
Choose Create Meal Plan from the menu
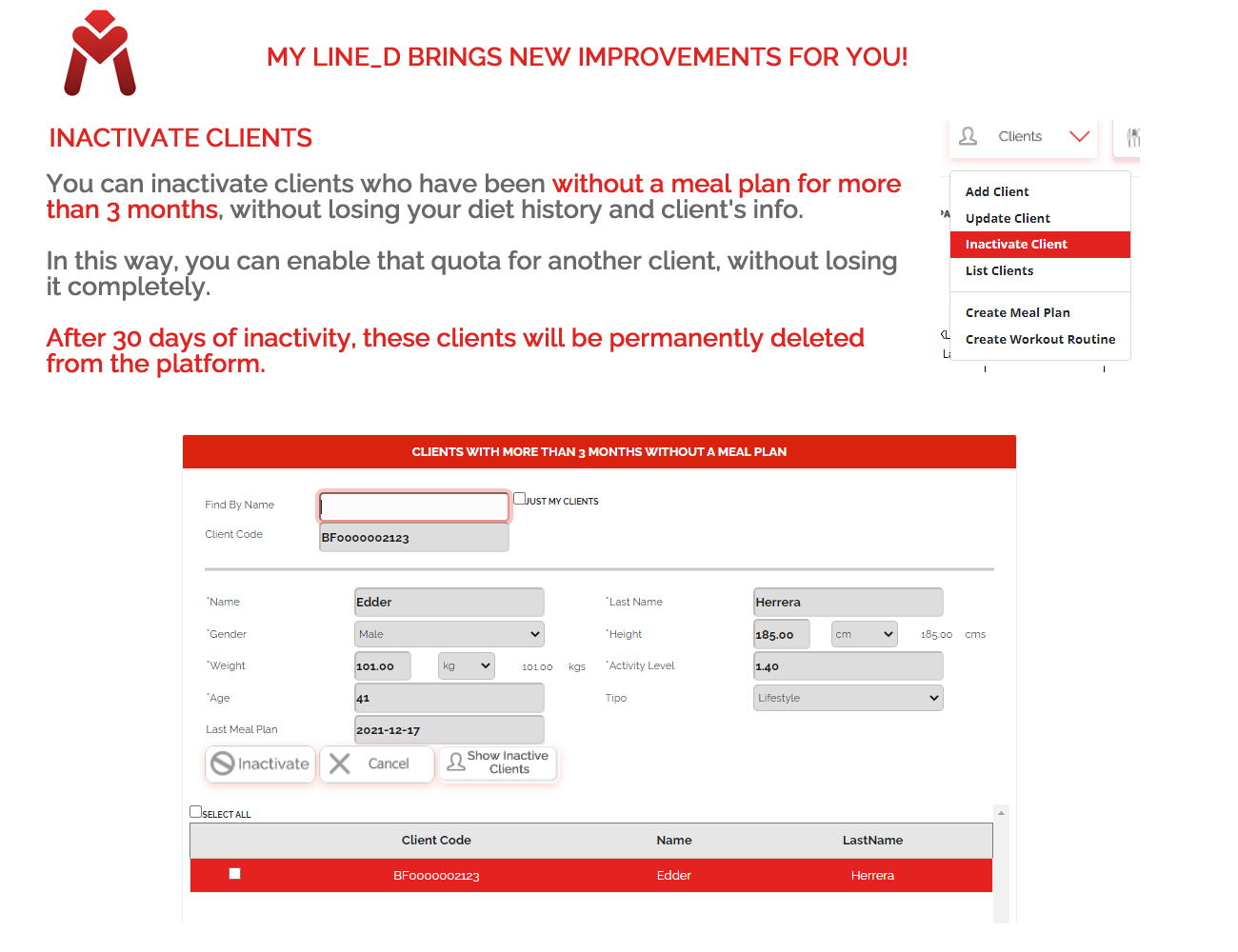(x=1018, y=312)
